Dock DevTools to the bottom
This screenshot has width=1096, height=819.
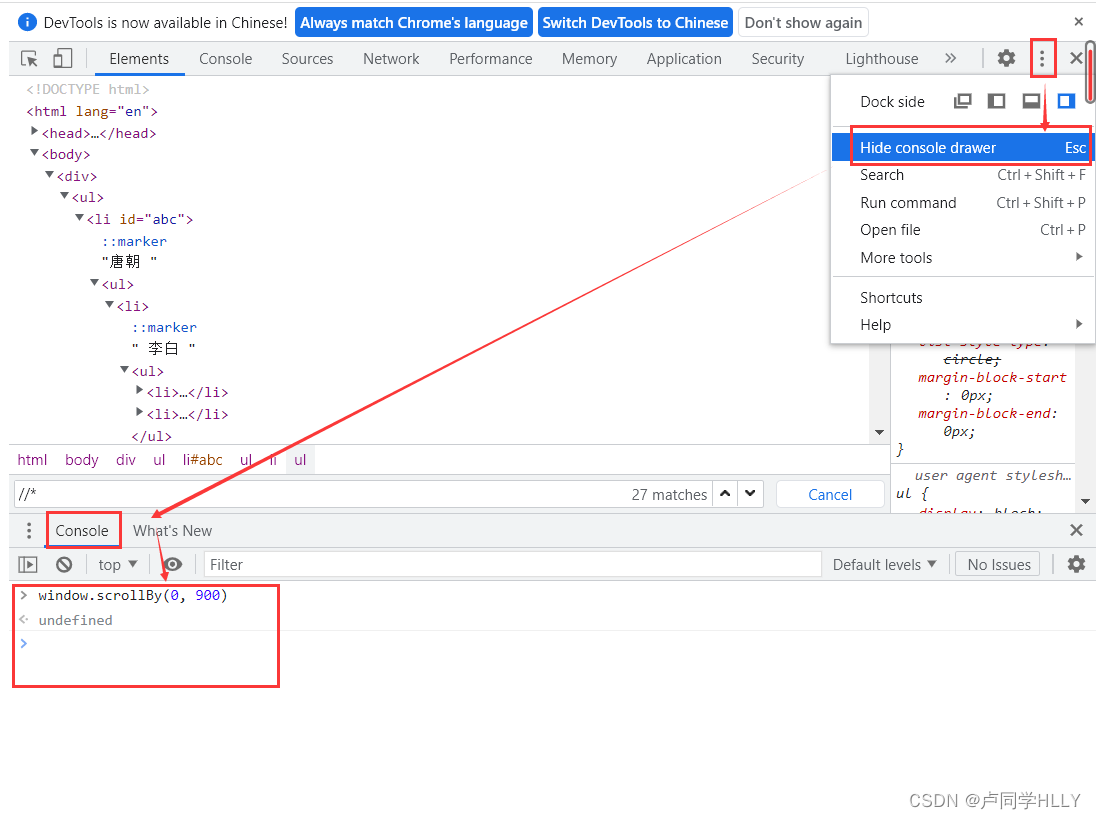pos(1031,100)
